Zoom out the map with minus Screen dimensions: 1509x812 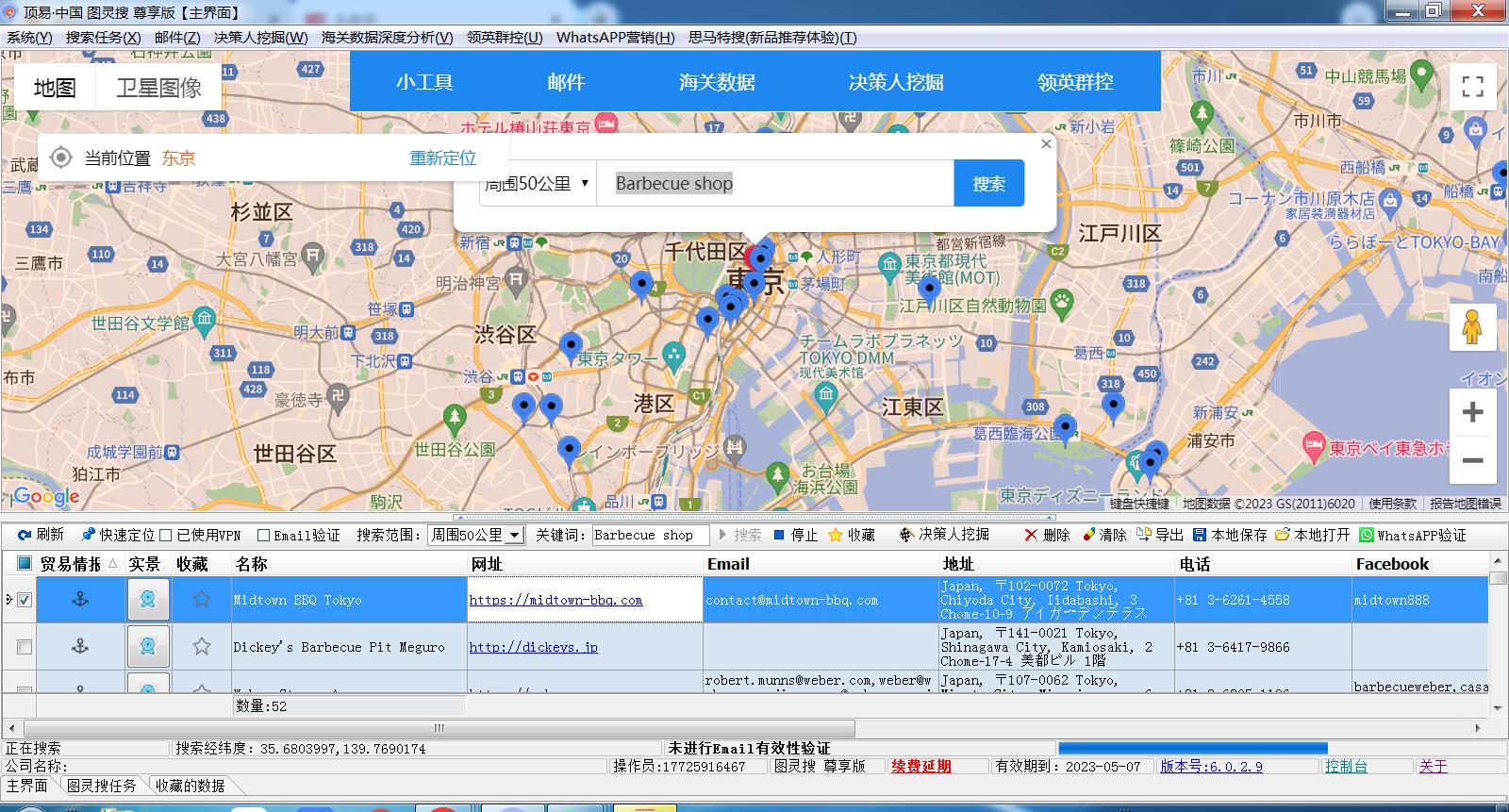(x=1472, y=460)
